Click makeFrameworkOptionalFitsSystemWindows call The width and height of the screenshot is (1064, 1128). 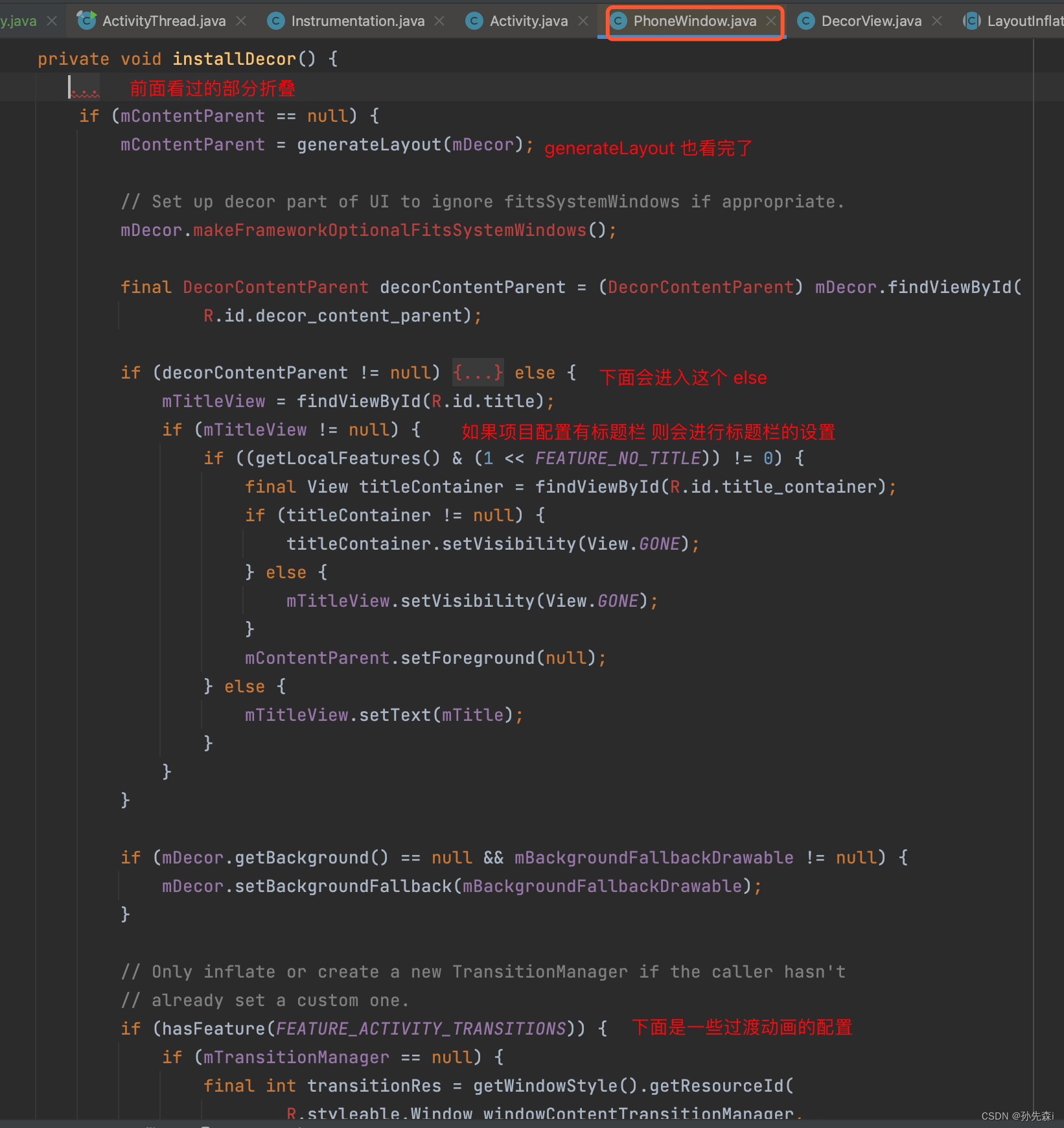[389, 229]
